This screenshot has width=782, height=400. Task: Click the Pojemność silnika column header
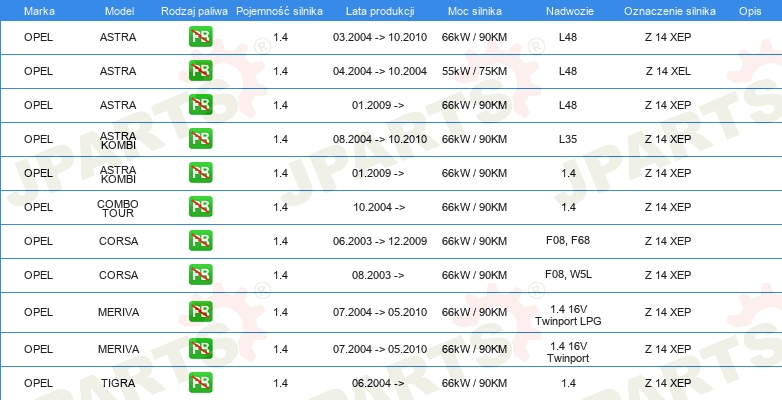click(x=279, y=11)
